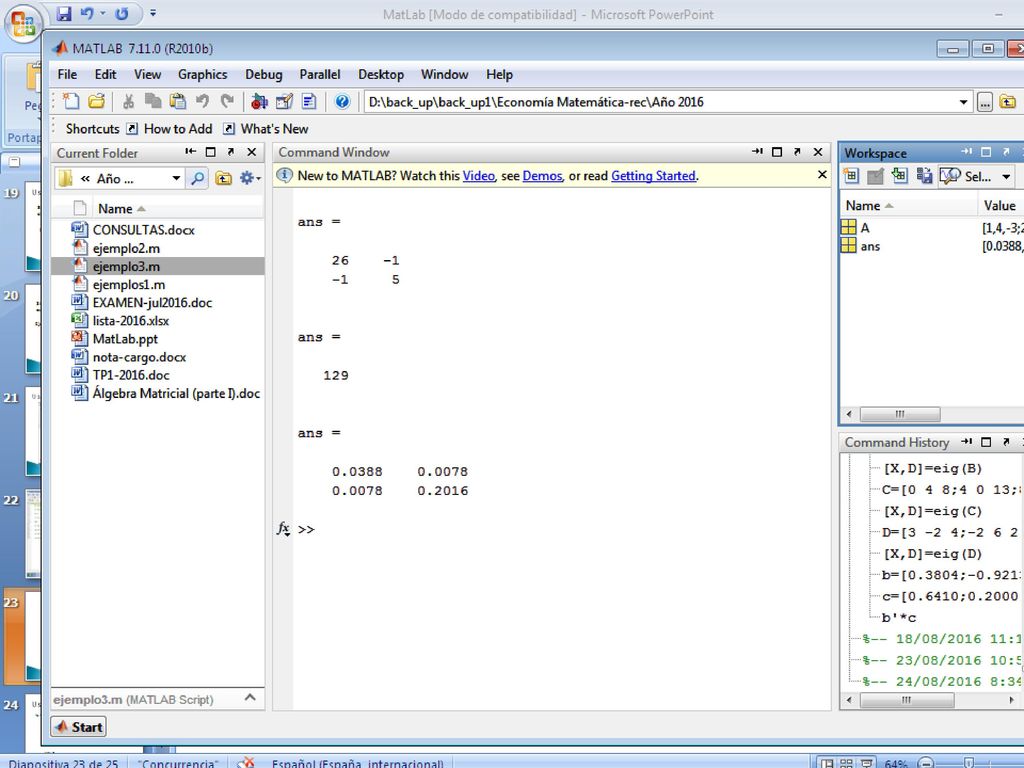Image resolution: width=1024 pixels, height=768 pixels.
Task: Click the current folder path input field
Action: (x=660, y=102)
